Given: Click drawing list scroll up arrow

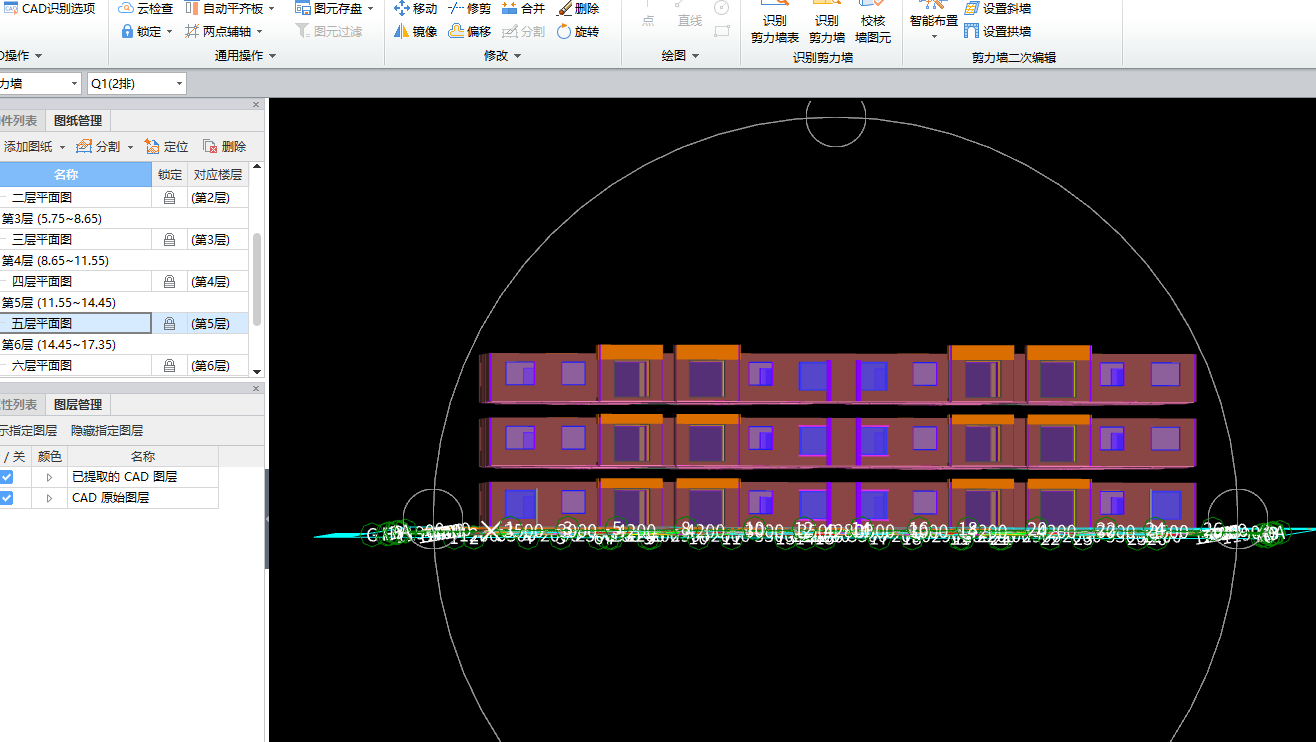Looking at the screenshot, I should click(x=257, y=168).
